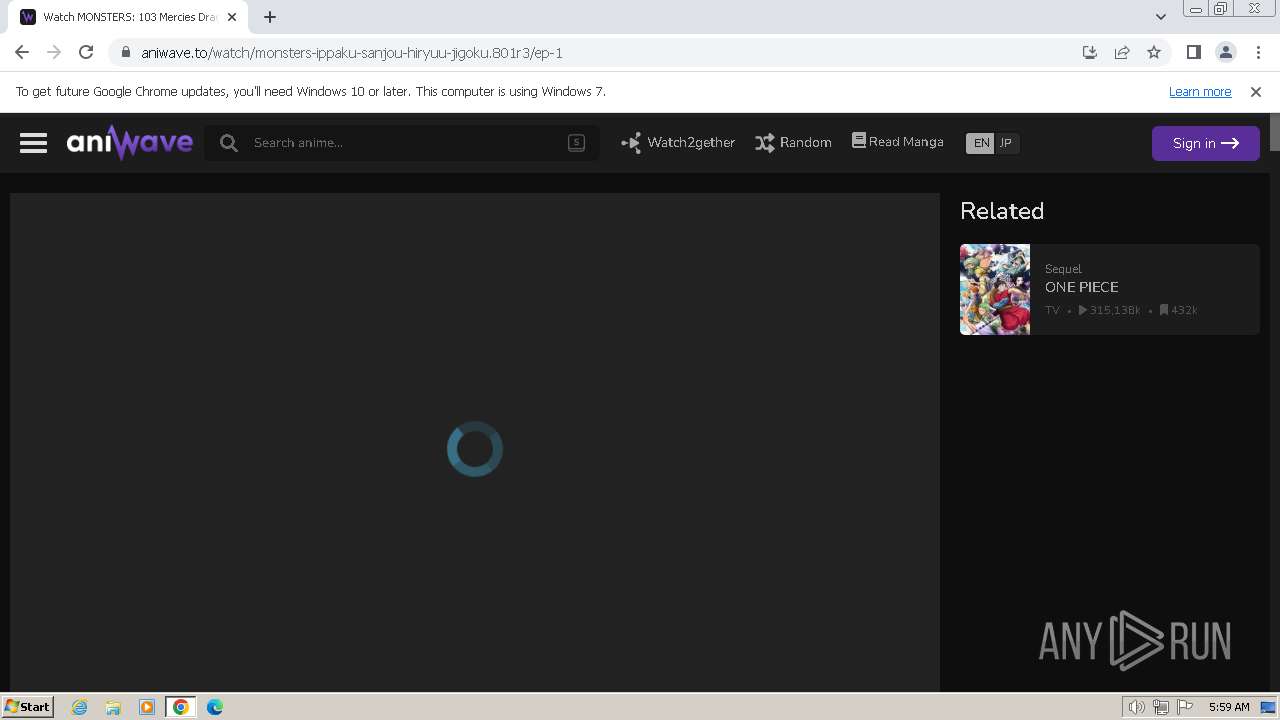The width and height of the screenshot is (1280, 720).
Task: Click install/download icon in address bar
Action: point(1090,52)
